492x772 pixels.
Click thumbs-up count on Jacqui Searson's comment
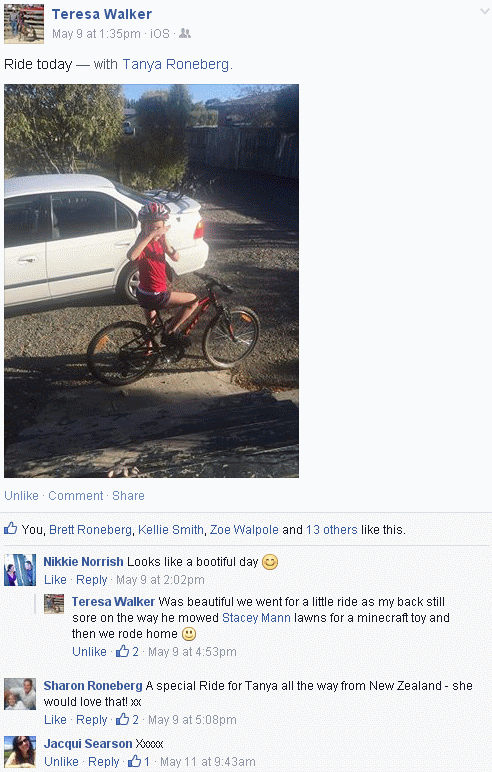[139, 762]
